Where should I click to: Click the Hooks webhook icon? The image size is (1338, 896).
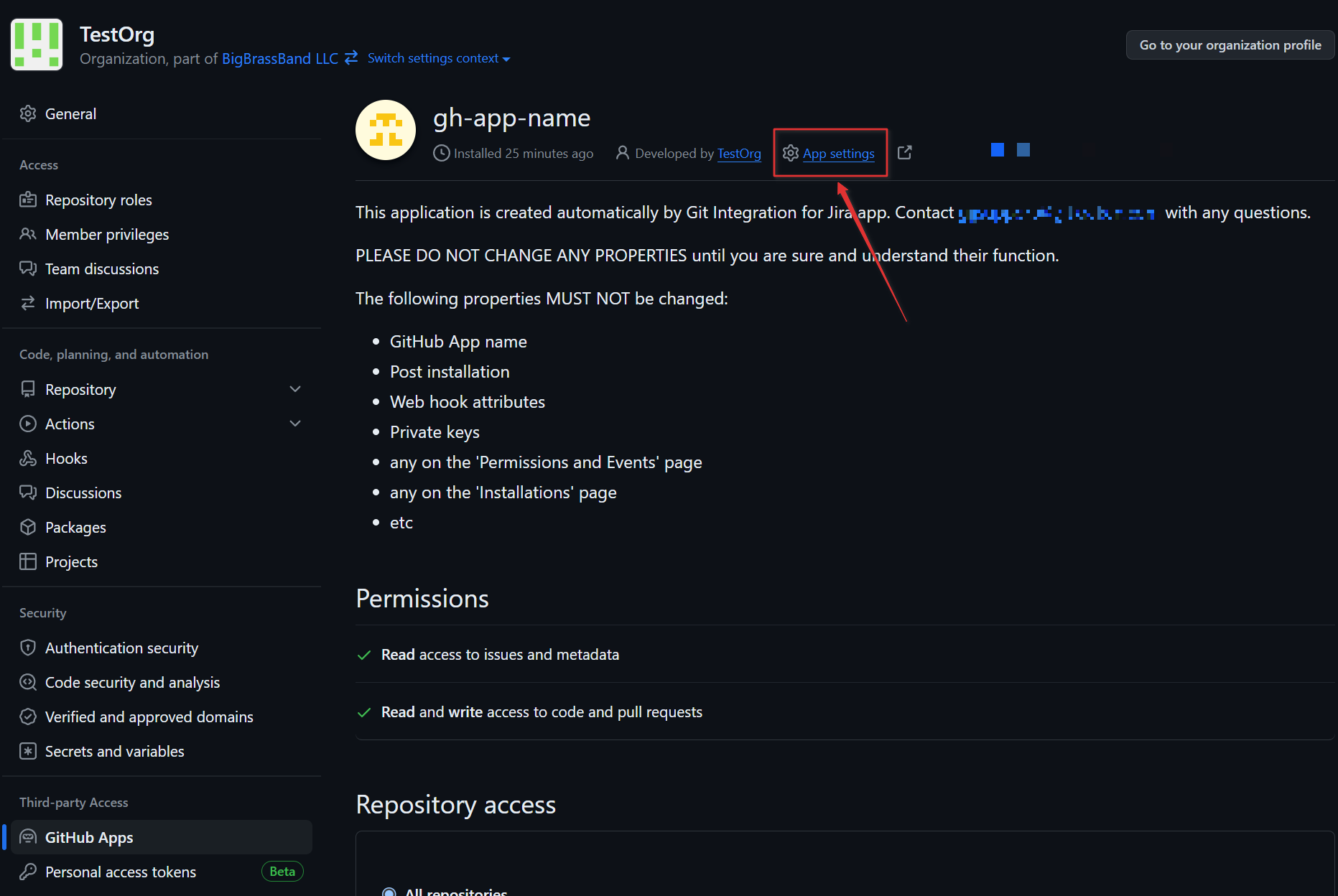[x=28, y=458]
